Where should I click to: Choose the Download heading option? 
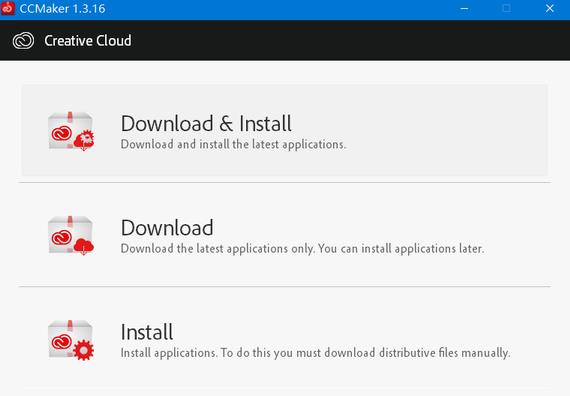[167, 228]
